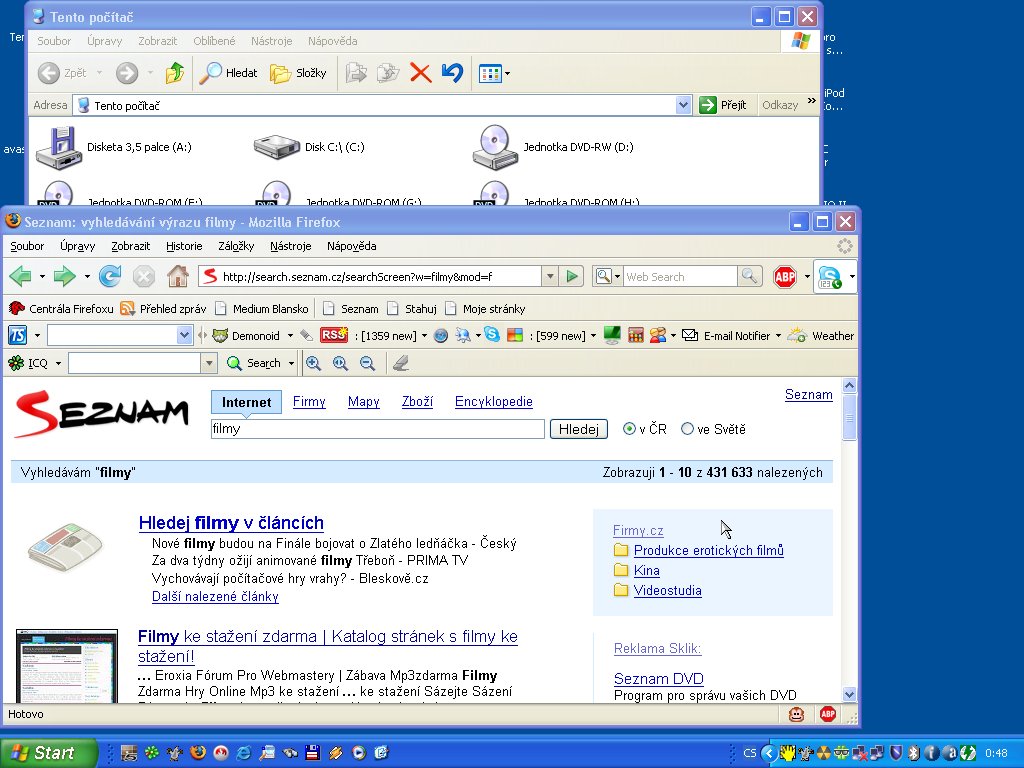This screenshot has width=1024, height=768.
Task: Click the eraser highlight icon in ICQ toolbar
Action: 401,363
